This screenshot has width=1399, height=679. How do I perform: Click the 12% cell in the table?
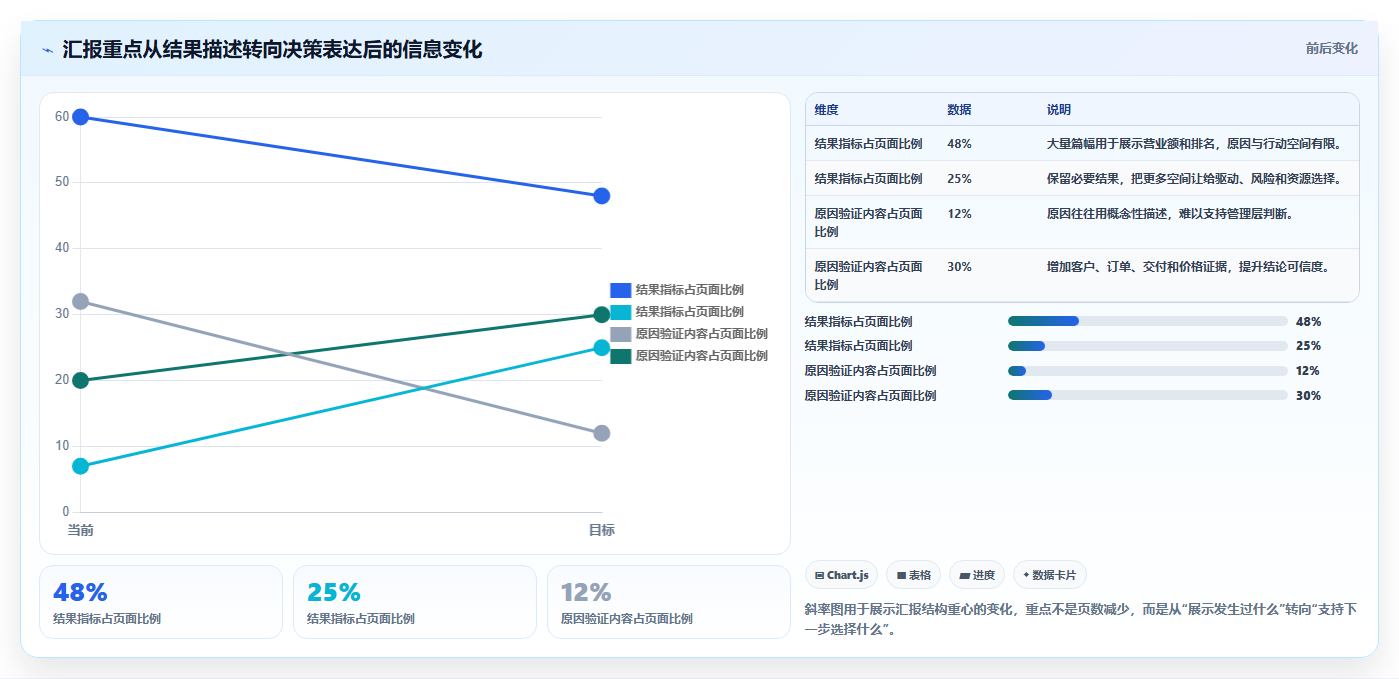pos(959,214)
